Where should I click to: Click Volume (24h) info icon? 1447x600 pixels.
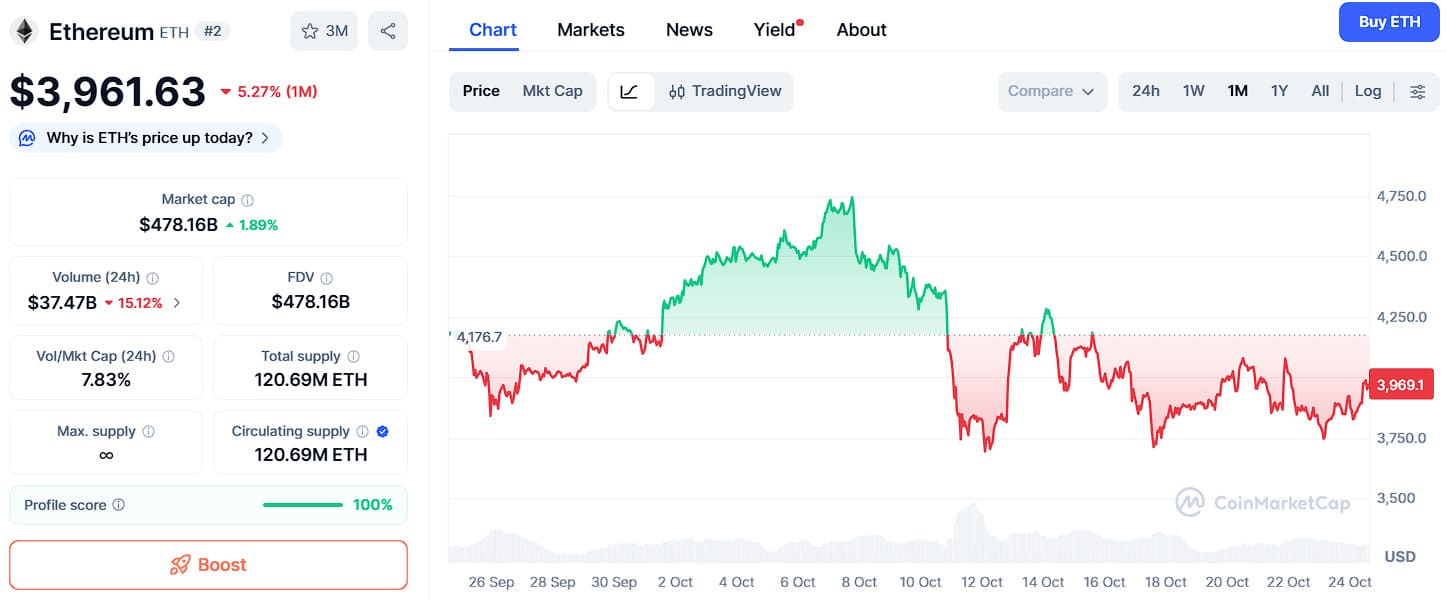coord(153,278)
